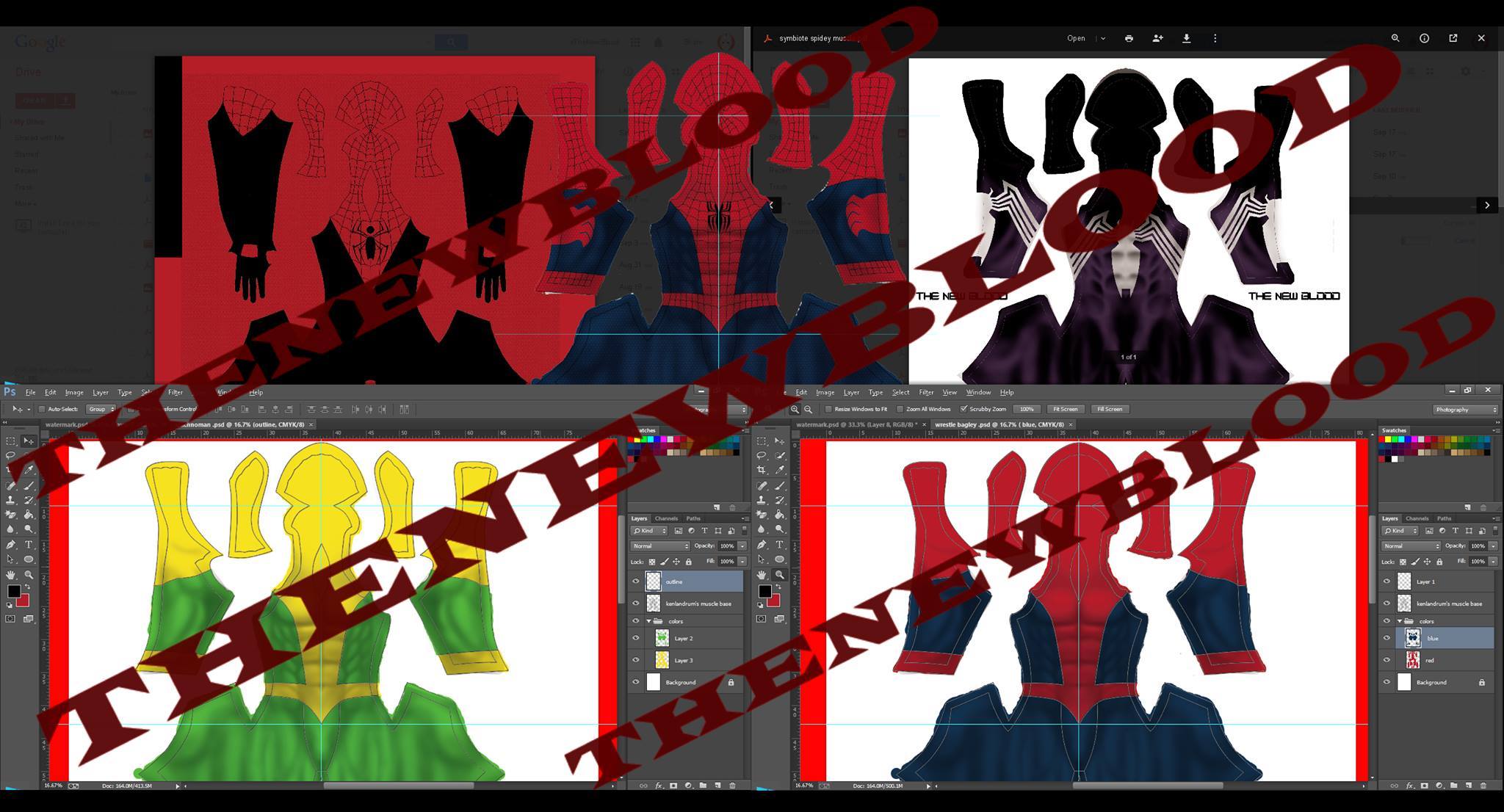Click zoom-out magnifier in right options bar
Viewport: 1504px width, 812px height.
click(x=808, y=409)
